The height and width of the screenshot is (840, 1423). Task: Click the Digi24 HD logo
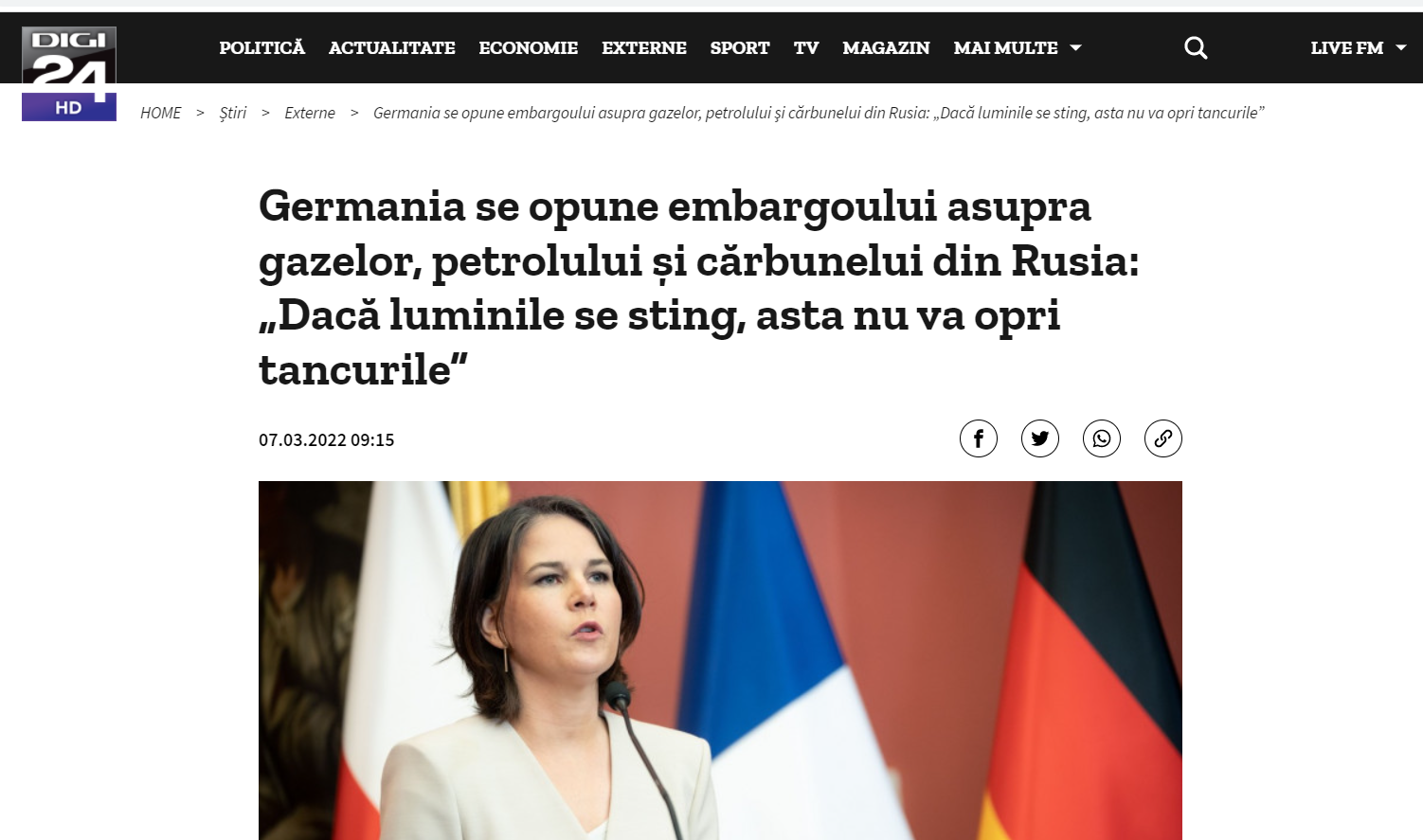click(x=69, y=74)
